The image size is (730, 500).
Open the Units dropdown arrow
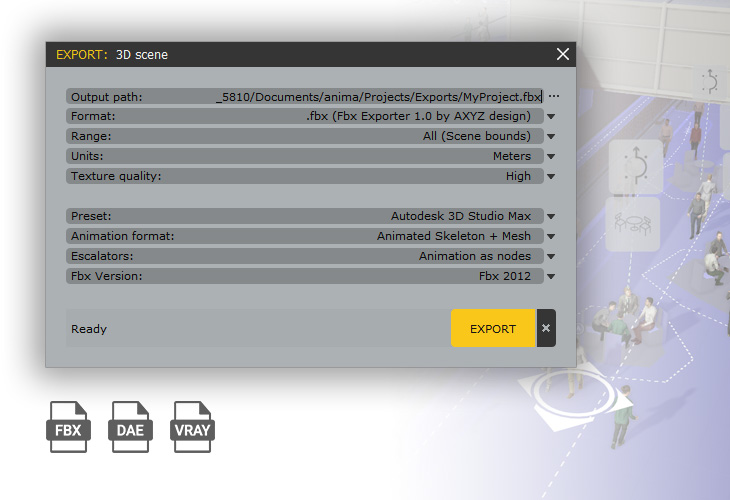click(551, 156)
